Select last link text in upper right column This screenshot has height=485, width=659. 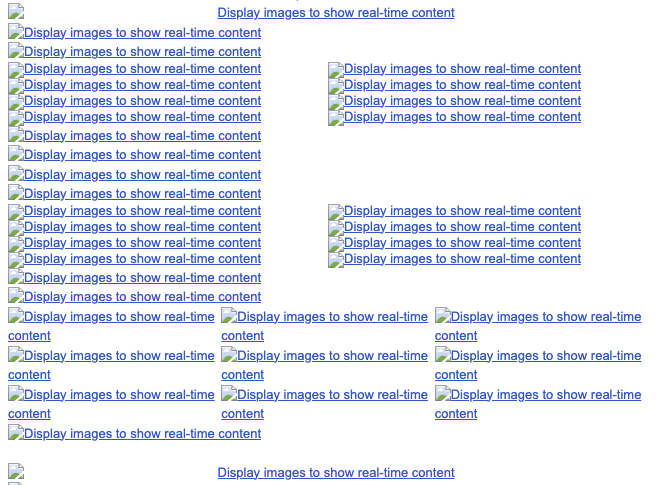click(x=462, y=117)
